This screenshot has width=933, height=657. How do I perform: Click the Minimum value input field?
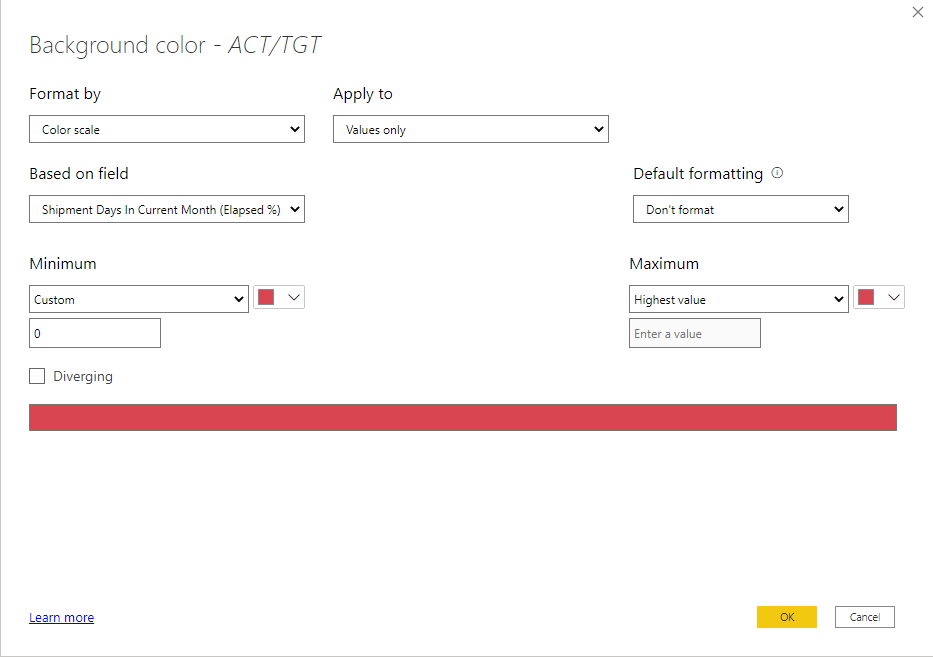[95, 333]
